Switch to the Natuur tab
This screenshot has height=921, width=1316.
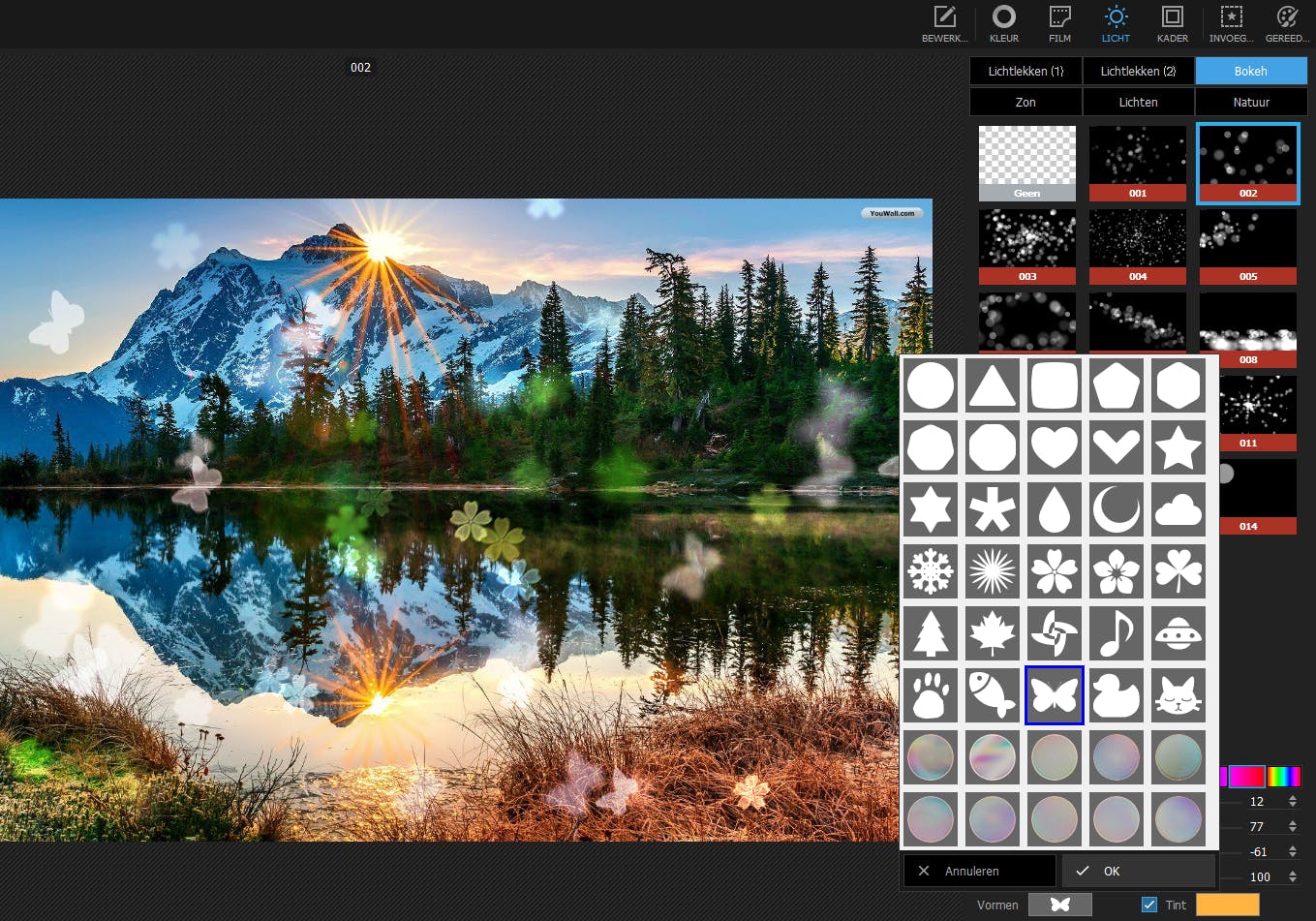click(x=1251, y=102)
